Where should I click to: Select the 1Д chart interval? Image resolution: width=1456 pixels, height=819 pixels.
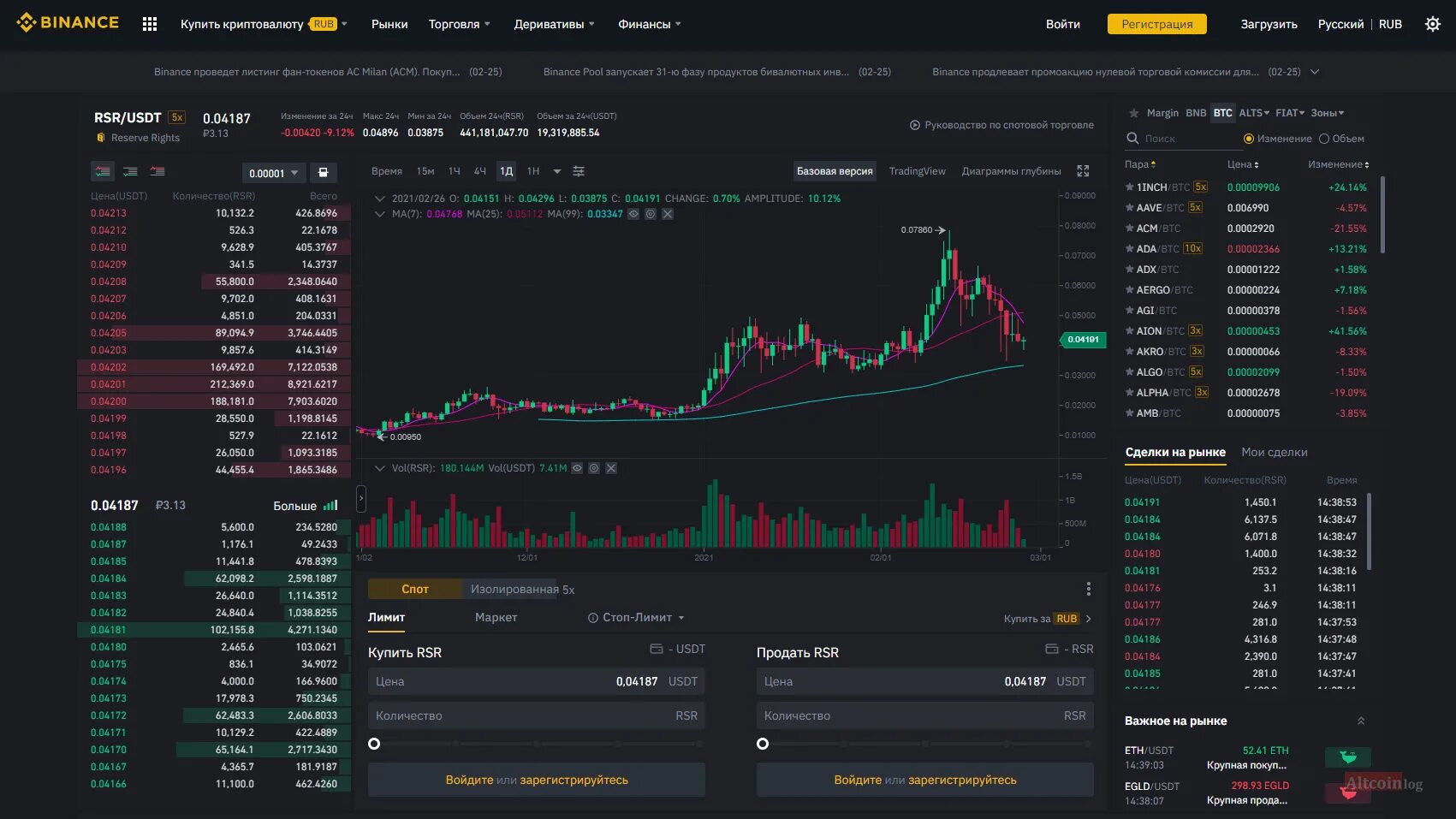(507, 171)
